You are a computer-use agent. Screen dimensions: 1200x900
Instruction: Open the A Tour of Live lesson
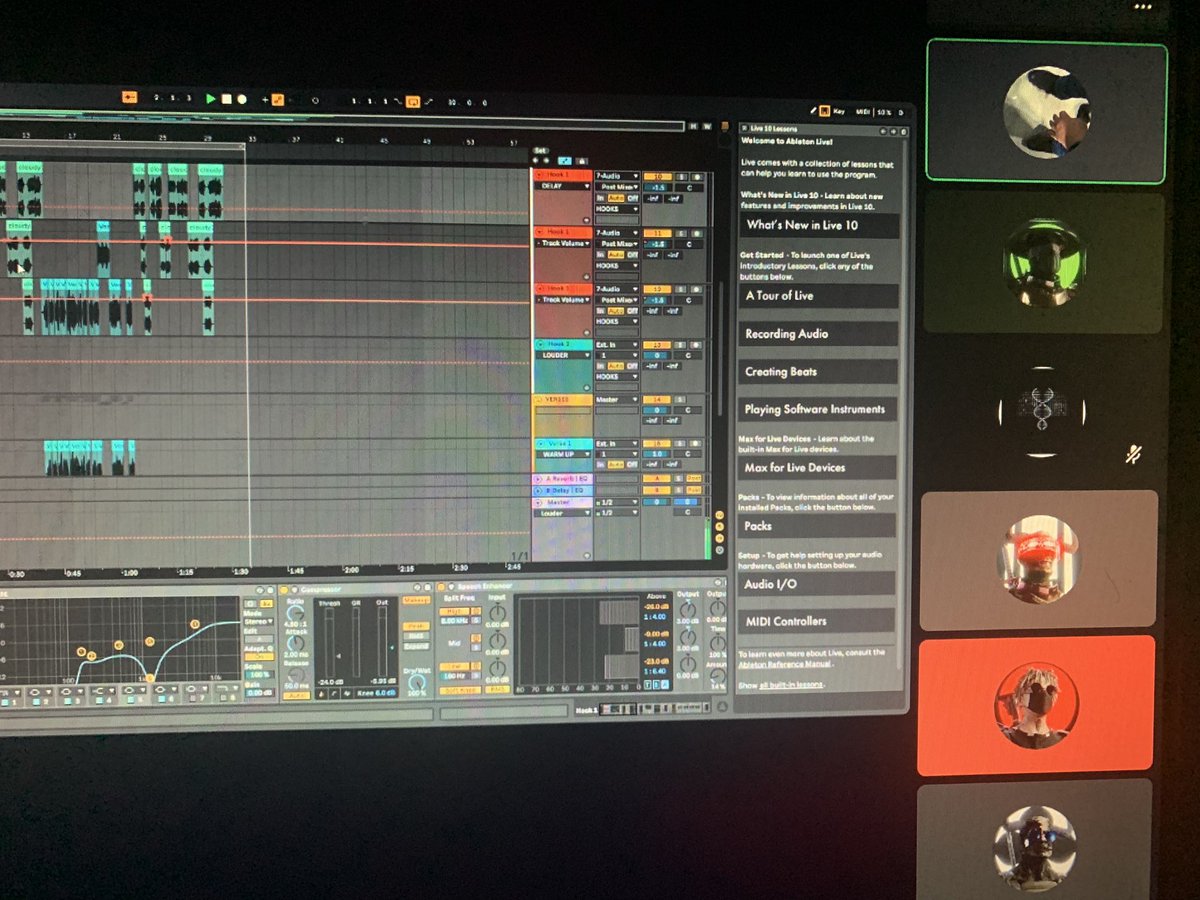819,296
